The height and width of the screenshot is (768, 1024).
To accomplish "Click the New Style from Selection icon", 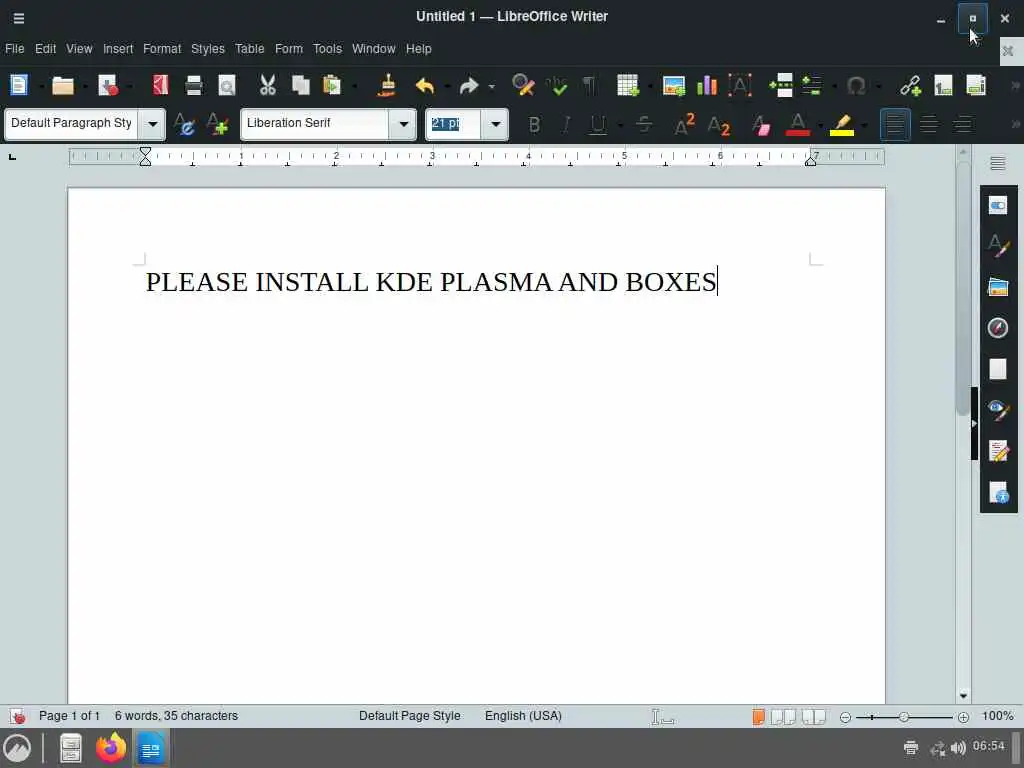I will [x=217, y=124].
